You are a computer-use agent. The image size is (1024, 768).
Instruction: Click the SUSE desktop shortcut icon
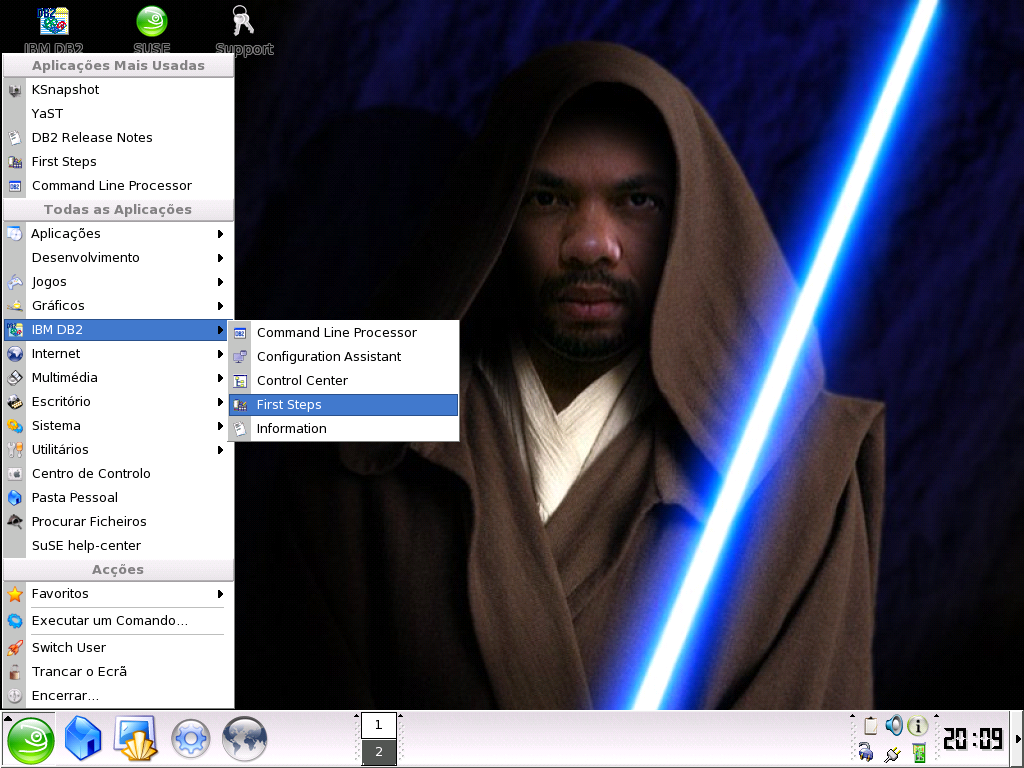coord(152,22)
